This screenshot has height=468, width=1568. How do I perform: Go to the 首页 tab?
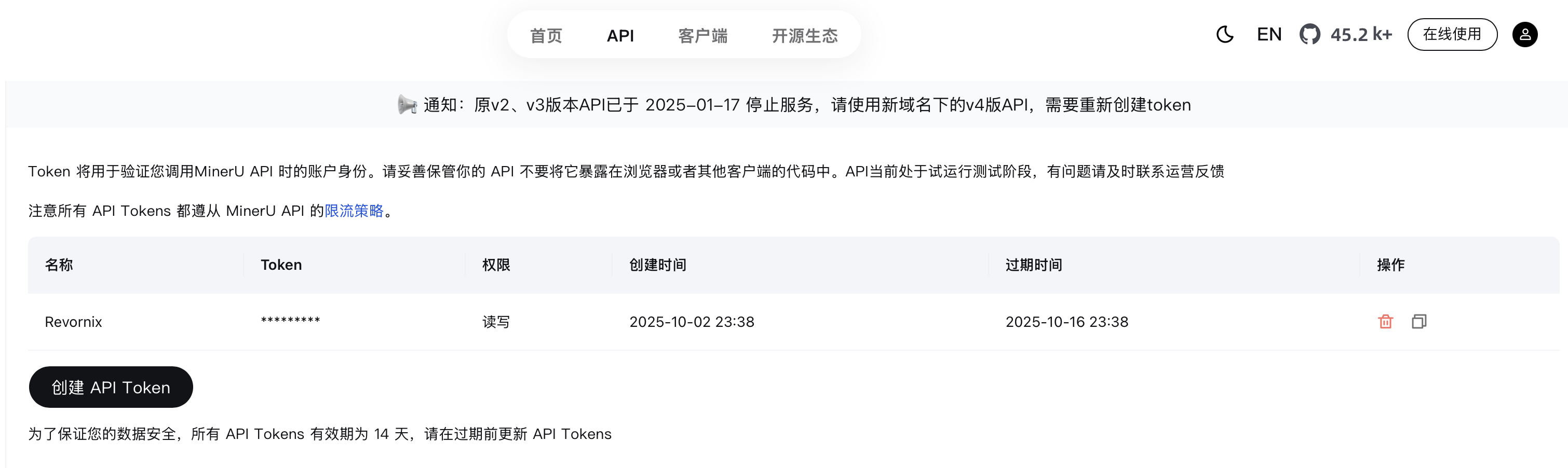pos(546,36)
